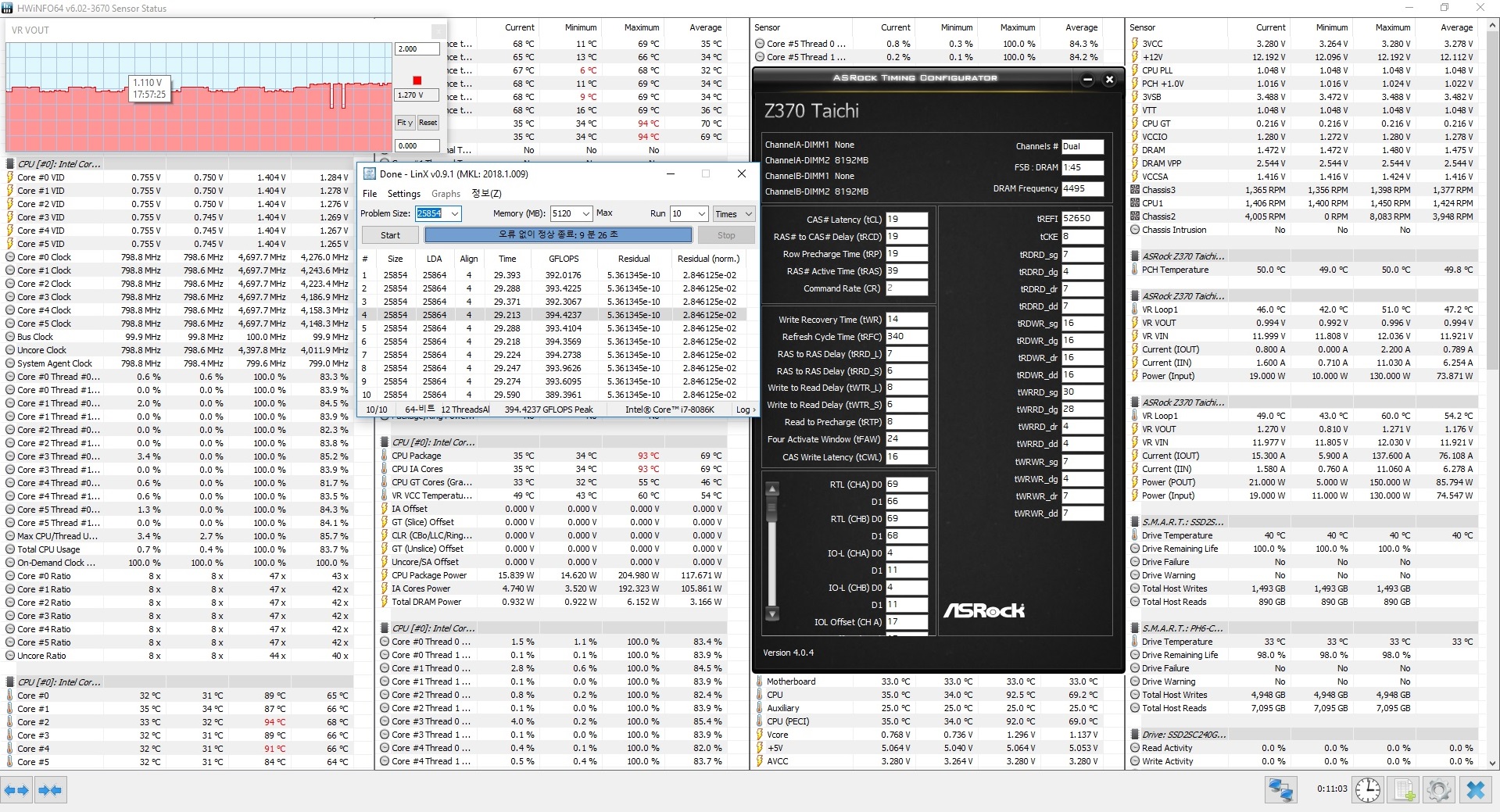The width and height of the screenshot is (1500, 812).
Task: Click the Total Host Writes icon under PH6-C
Action: tap(1135, 695)
